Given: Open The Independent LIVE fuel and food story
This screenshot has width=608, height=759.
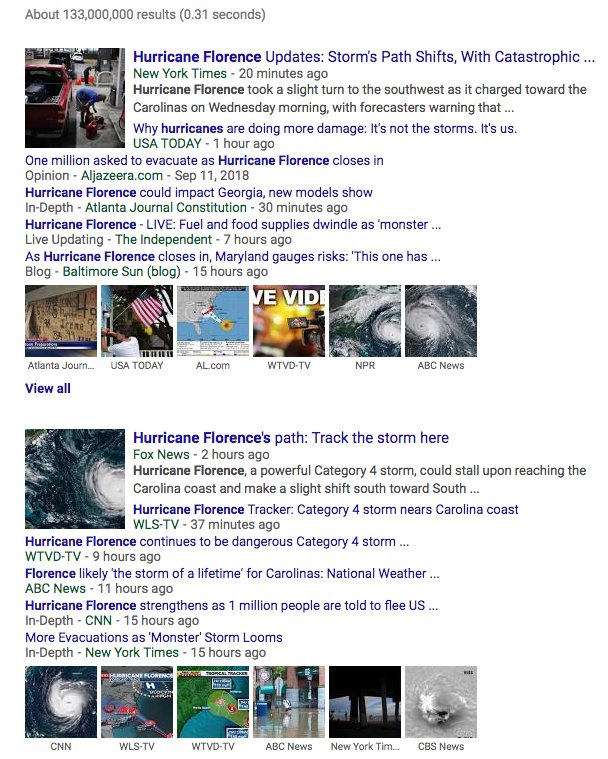Looking at the screenshot, I should tap(233, 224).
